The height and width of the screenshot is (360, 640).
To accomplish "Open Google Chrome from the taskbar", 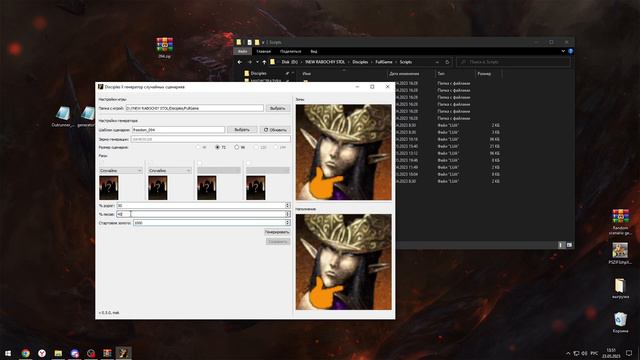I will pyautogui.click(x=25, y=353).
